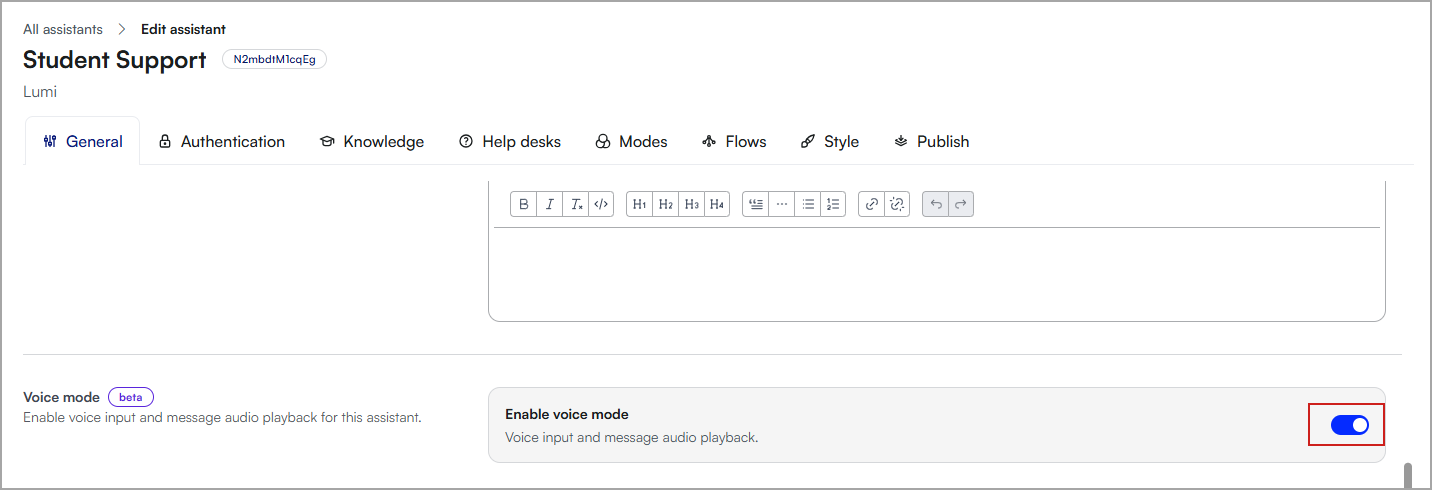Insert inline code formatting
This screenshot has height=490, width=1432.
pyautogui.click(x=601, y=204)
